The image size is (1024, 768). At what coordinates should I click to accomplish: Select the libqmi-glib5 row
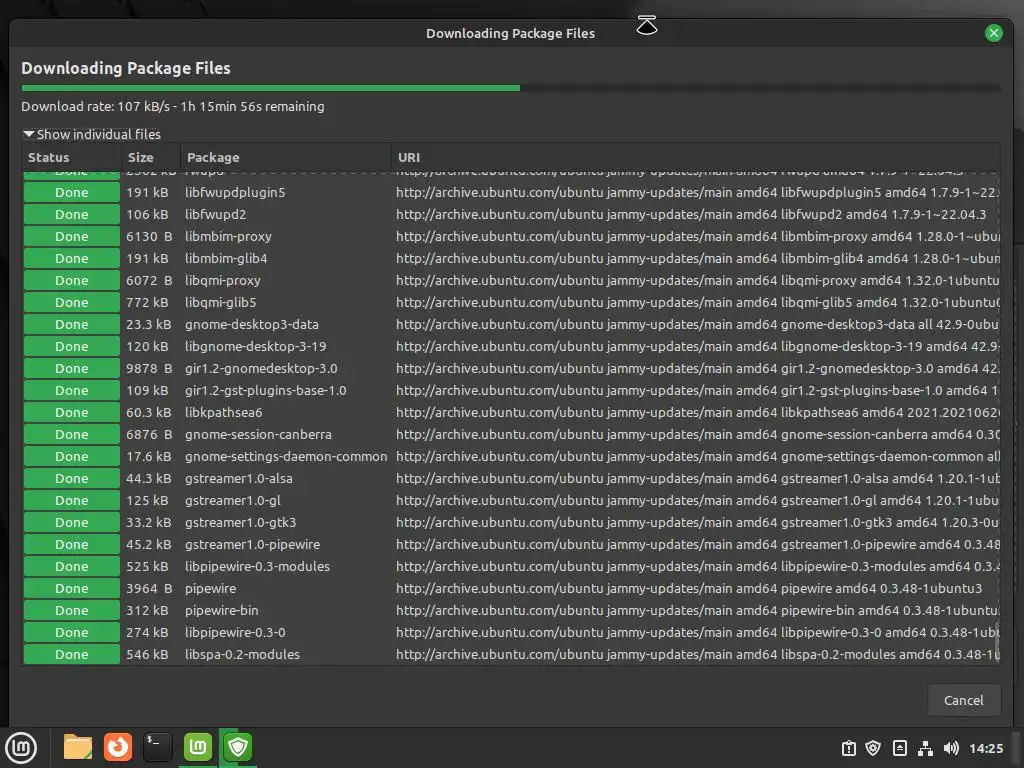(x=511, y=302)
